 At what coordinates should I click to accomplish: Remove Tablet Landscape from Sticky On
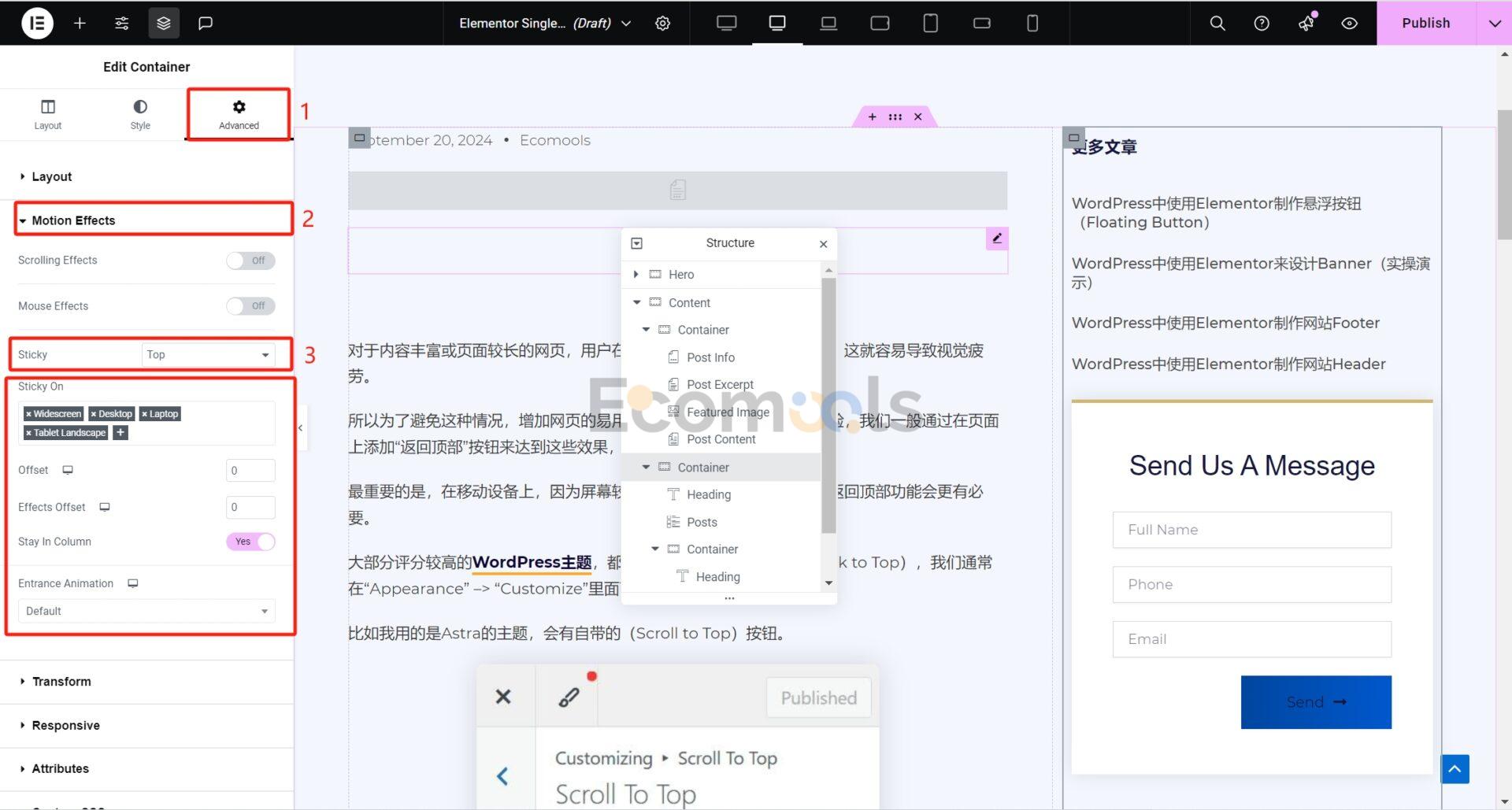[x=28, y=433]
